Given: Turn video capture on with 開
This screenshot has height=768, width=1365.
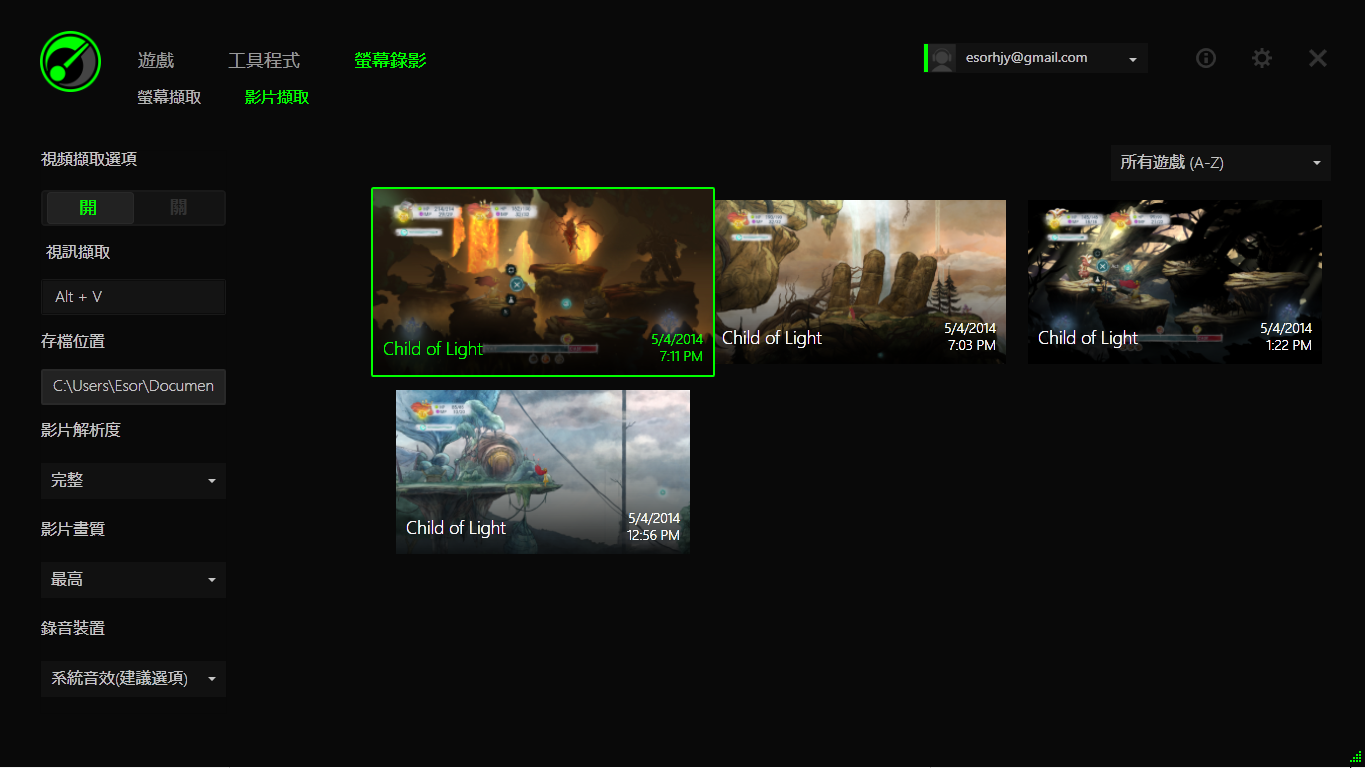Looking at the screenshot, I should coord(90,208).
